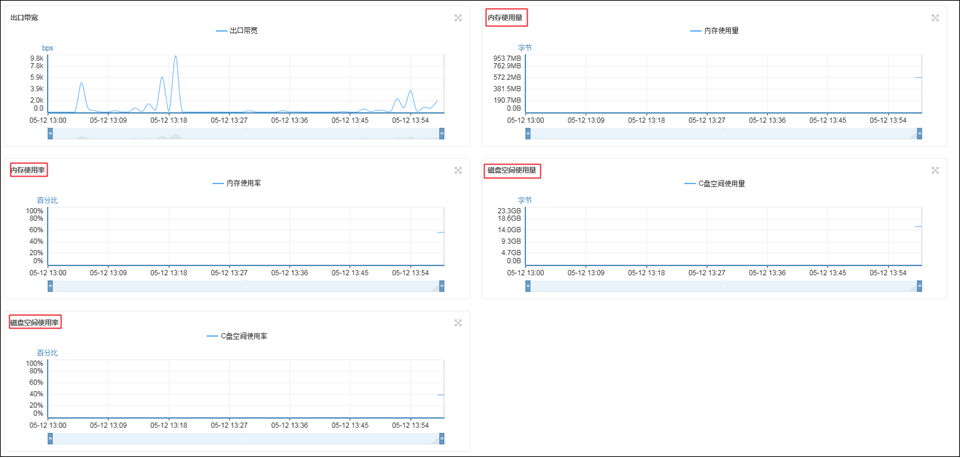Click right handle of 内存使用率 range slider
960x458 pixels.
point(441,286)
